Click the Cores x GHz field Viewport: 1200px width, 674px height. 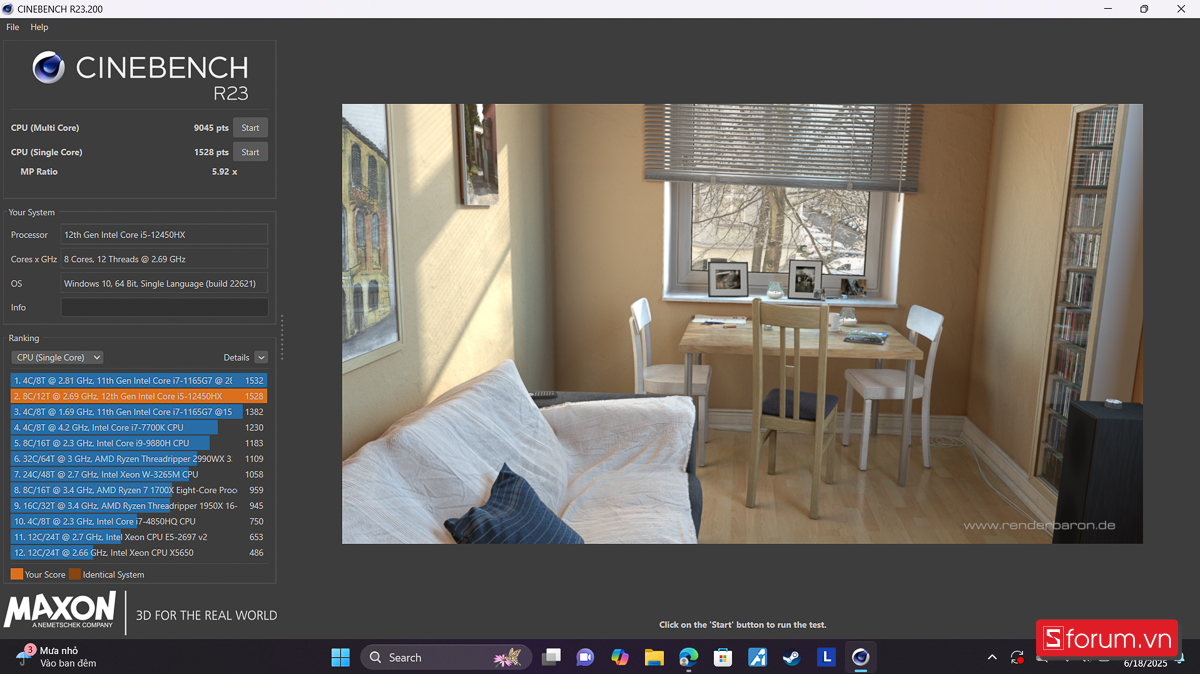point(164,259)
